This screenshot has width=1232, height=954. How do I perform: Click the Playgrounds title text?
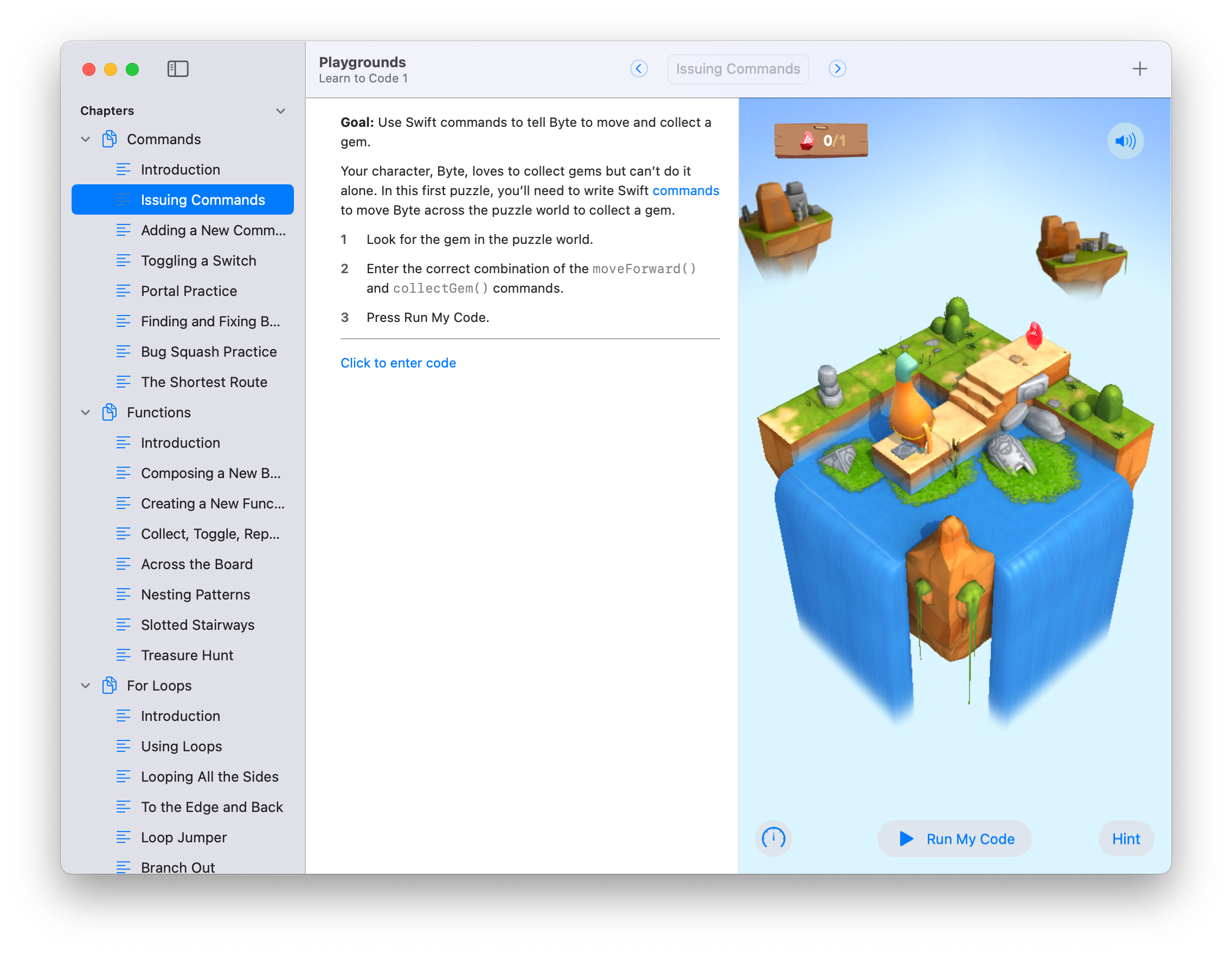(362, 61)
